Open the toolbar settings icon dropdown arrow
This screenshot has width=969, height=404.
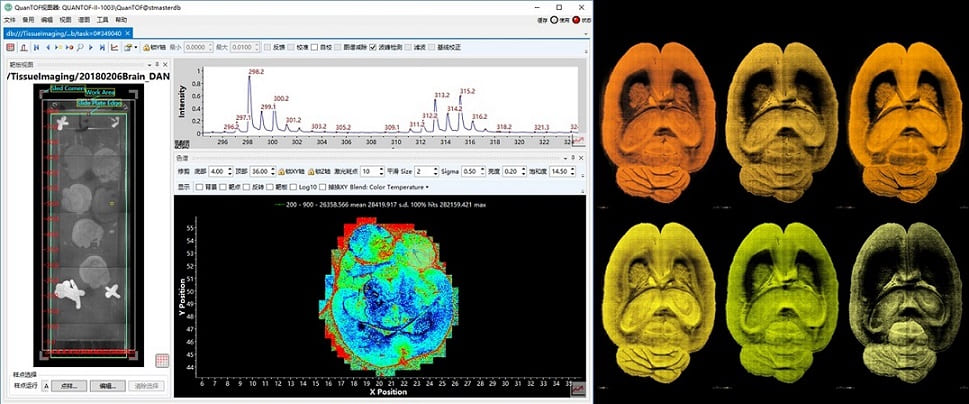click(x=135, y=48)
